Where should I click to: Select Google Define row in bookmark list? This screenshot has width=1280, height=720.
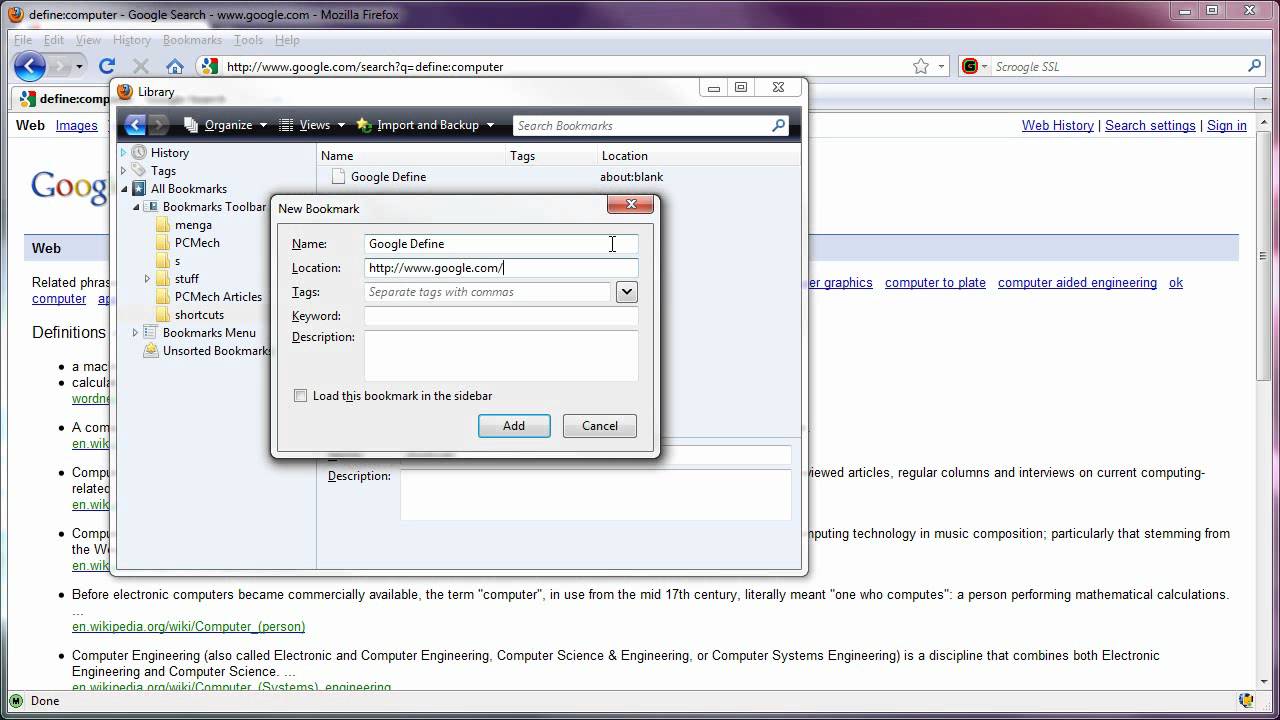coord(559,177)
